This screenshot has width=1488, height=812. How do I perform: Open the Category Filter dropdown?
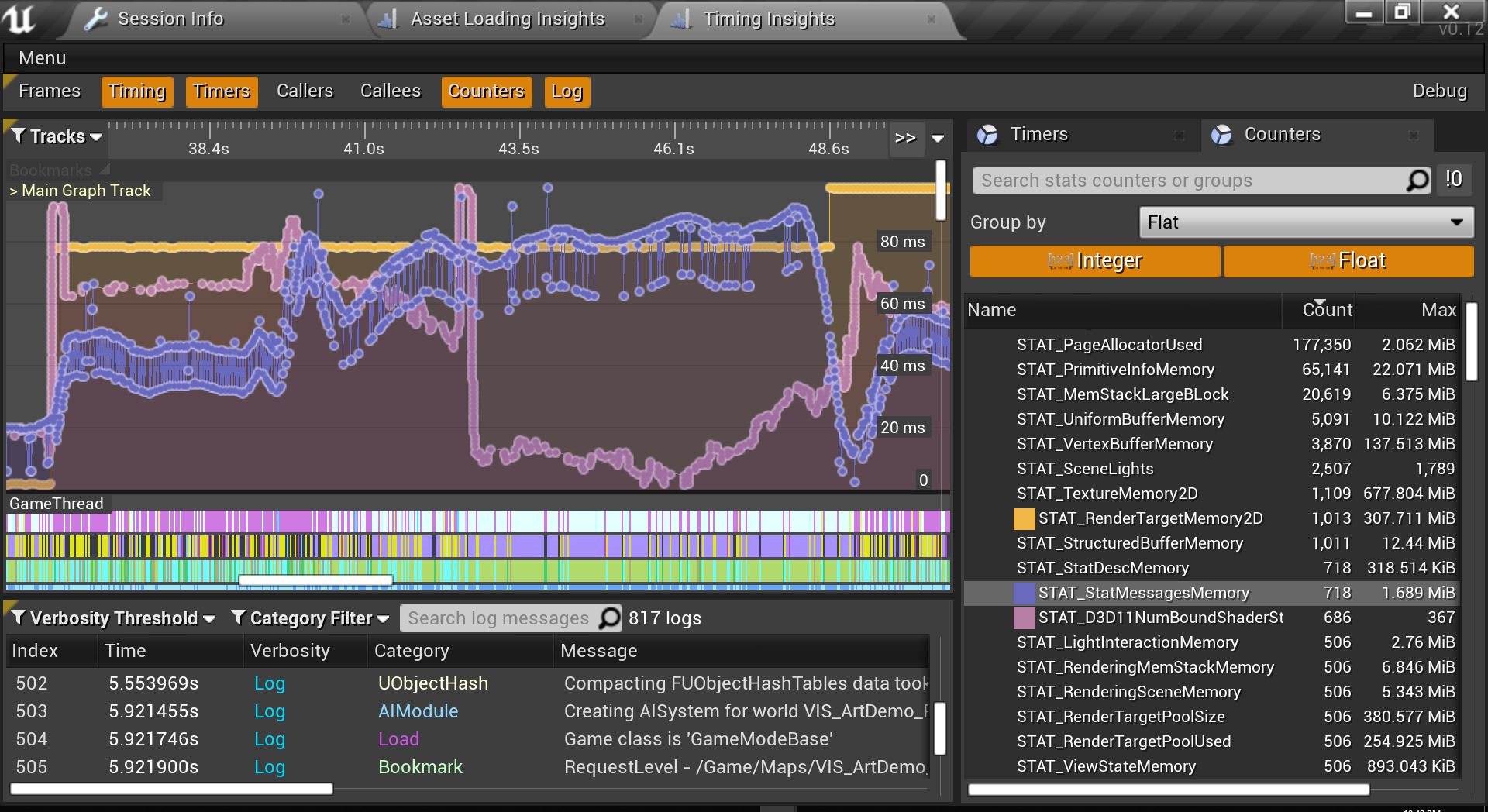coord(311,618)
